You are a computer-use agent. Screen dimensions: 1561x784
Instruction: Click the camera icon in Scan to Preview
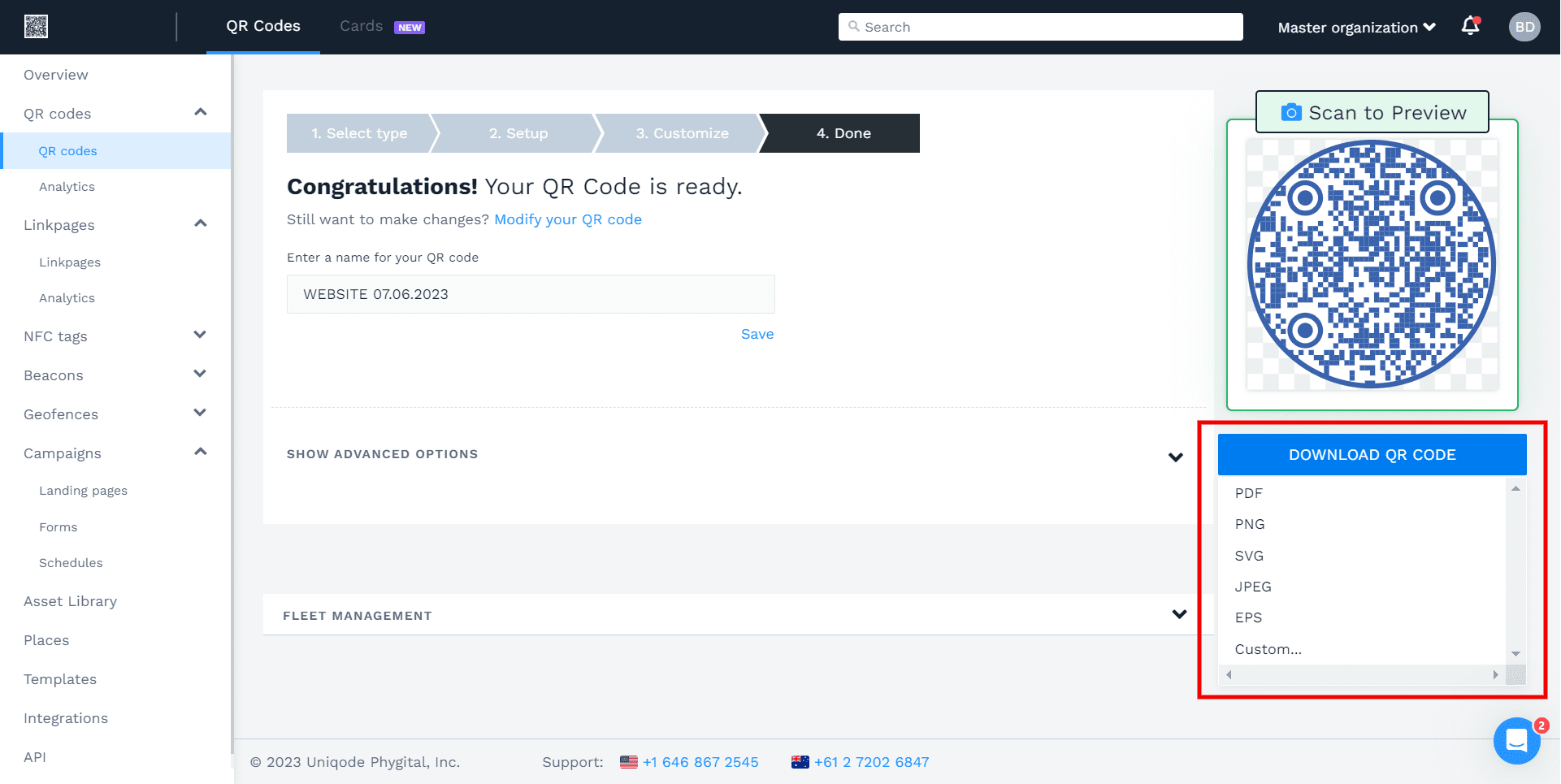point(1290,112)
